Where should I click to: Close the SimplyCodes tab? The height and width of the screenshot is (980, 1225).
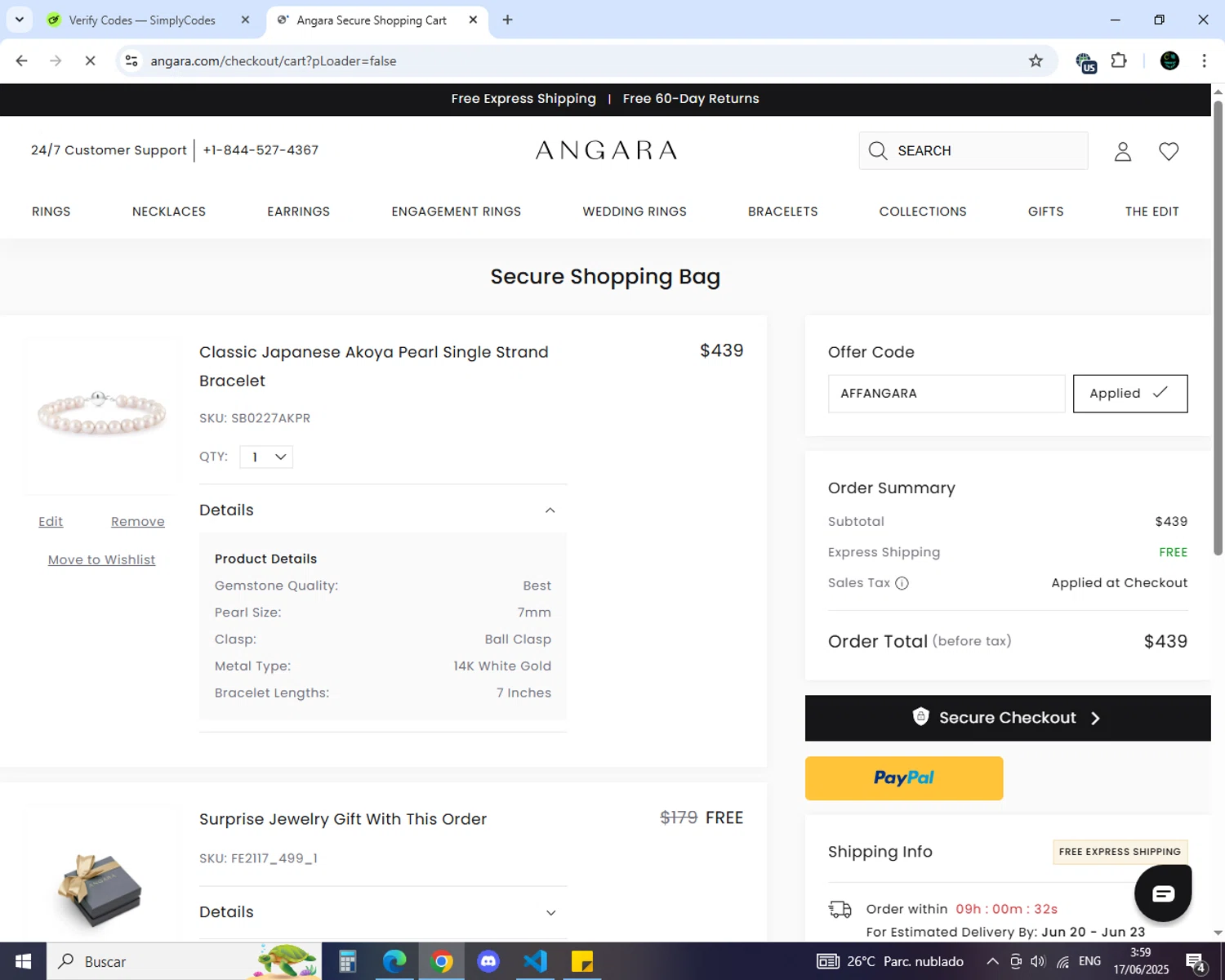pos(245,20)
